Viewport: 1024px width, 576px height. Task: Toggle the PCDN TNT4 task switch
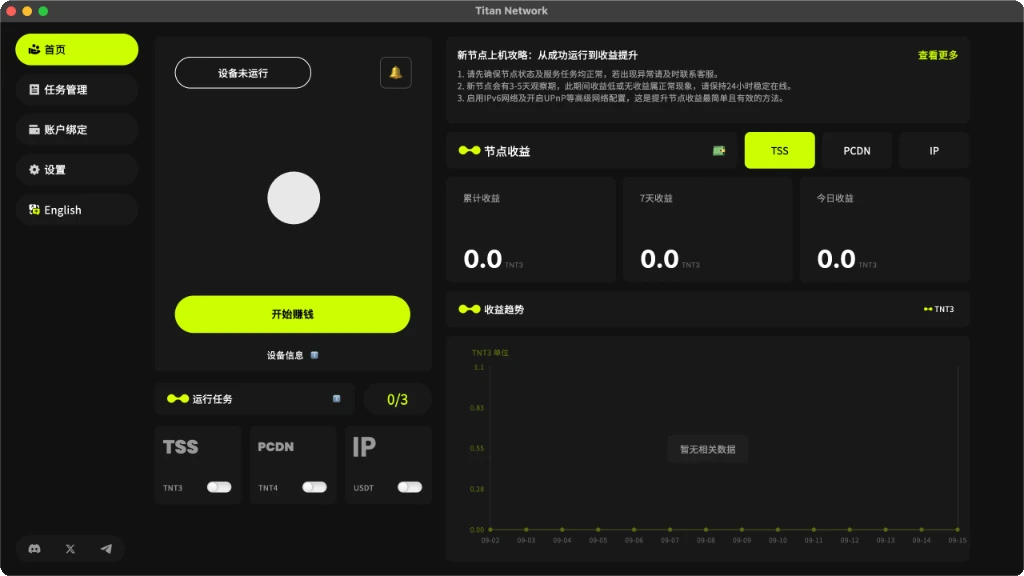tap(314, 487)
